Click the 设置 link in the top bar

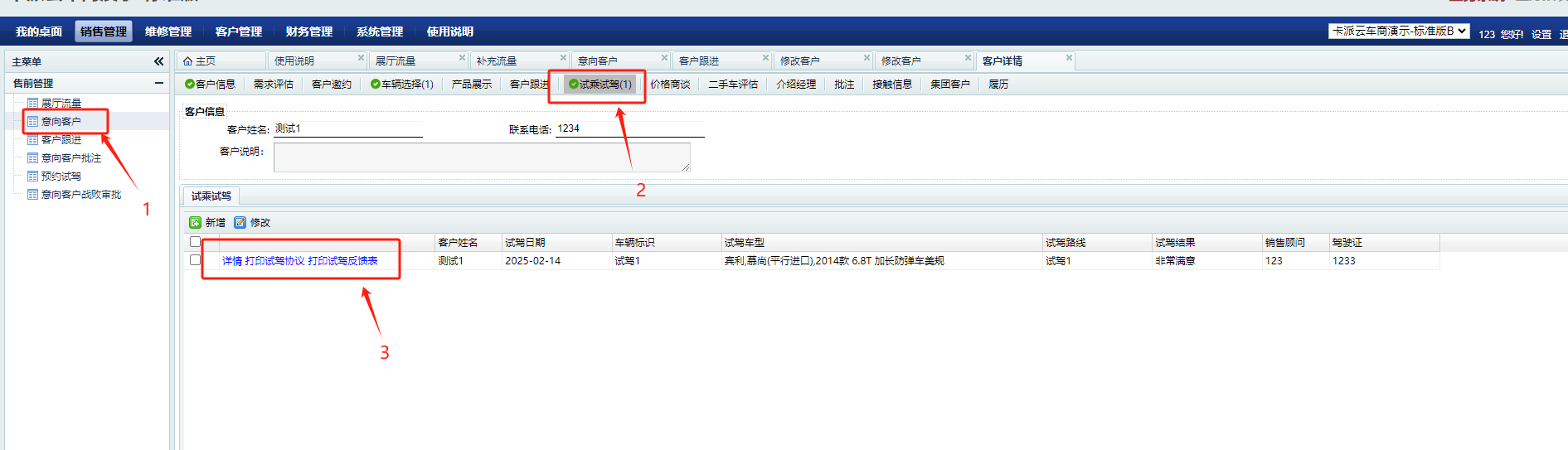pos(1541,35)
